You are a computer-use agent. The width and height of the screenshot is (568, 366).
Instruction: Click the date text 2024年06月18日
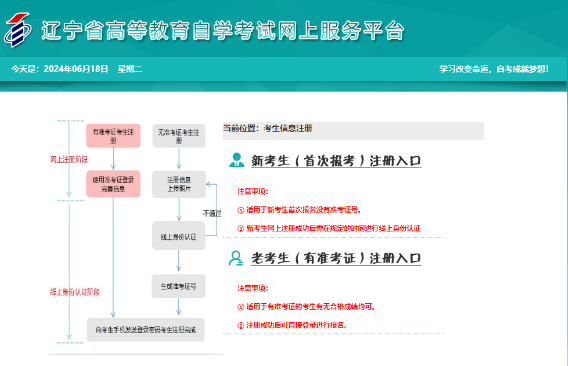click(x=76, y=69)
